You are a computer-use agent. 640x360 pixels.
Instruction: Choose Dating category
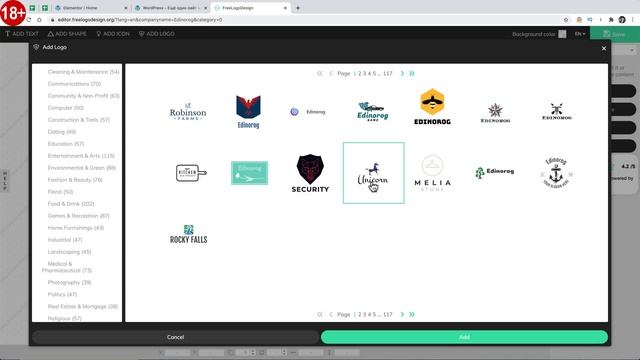tap(62, 132)
